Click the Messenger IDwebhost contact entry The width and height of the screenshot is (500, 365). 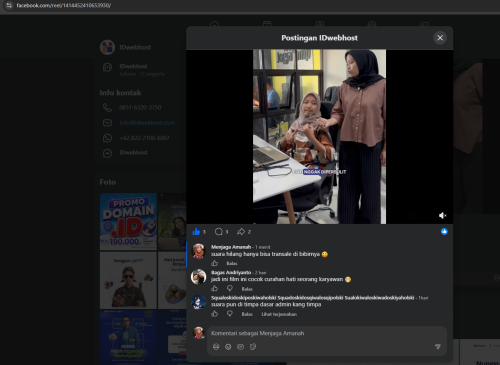[x=133, y=152]
